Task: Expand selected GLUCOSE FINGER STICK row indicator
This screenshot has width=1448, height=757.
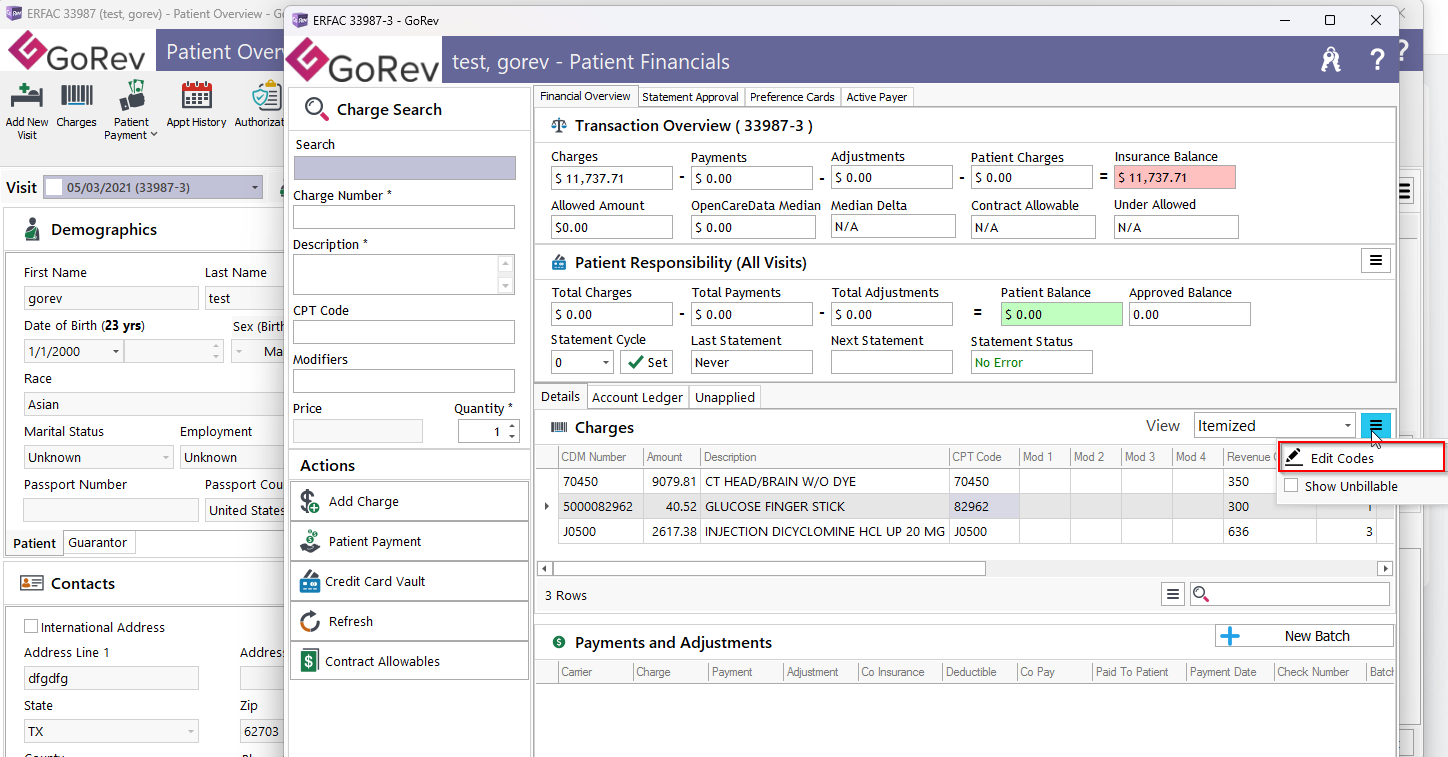Action: [x=546, y=506]
